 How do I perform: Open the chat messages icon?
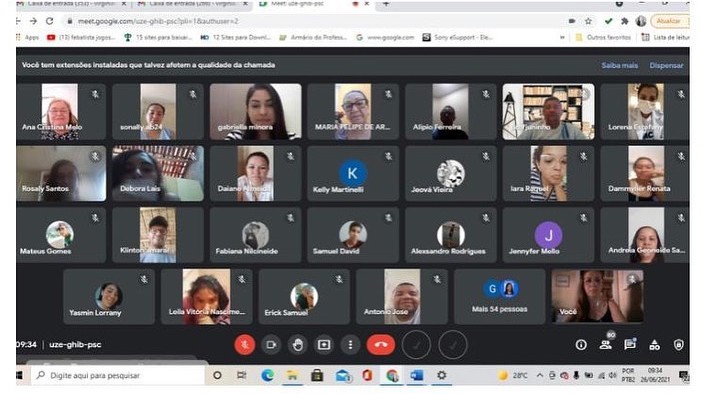tap(630, 344)
